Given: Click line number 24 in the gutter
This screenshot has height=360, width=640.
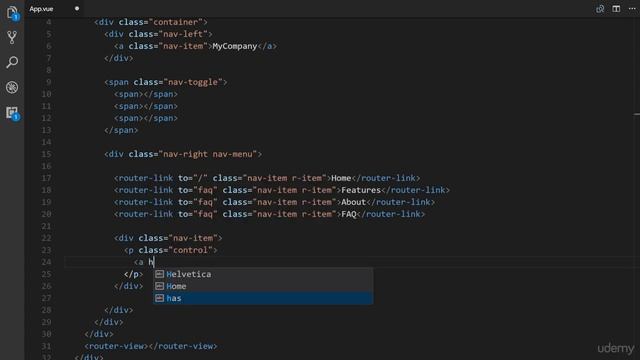Looking at the screenshot, I should point(47,262).
